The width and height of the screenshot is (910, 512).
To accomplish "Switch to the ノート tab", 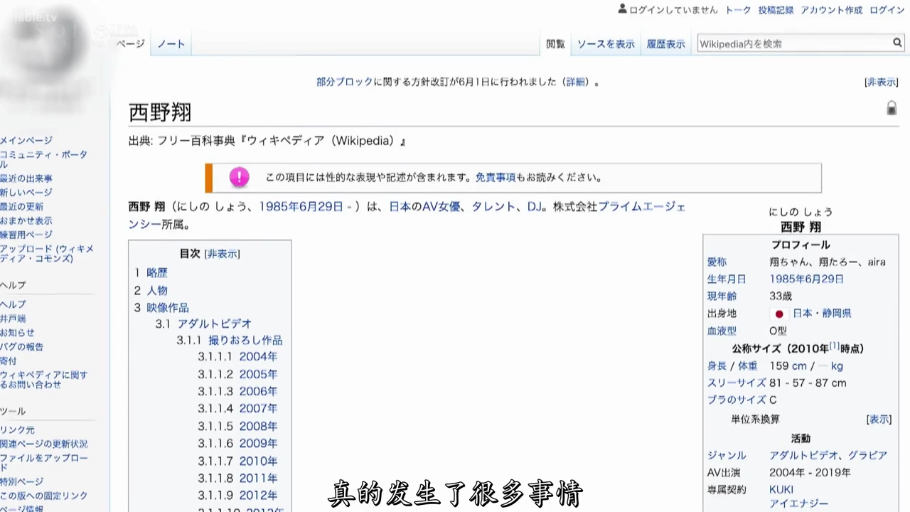I will (x=170, y=44).
